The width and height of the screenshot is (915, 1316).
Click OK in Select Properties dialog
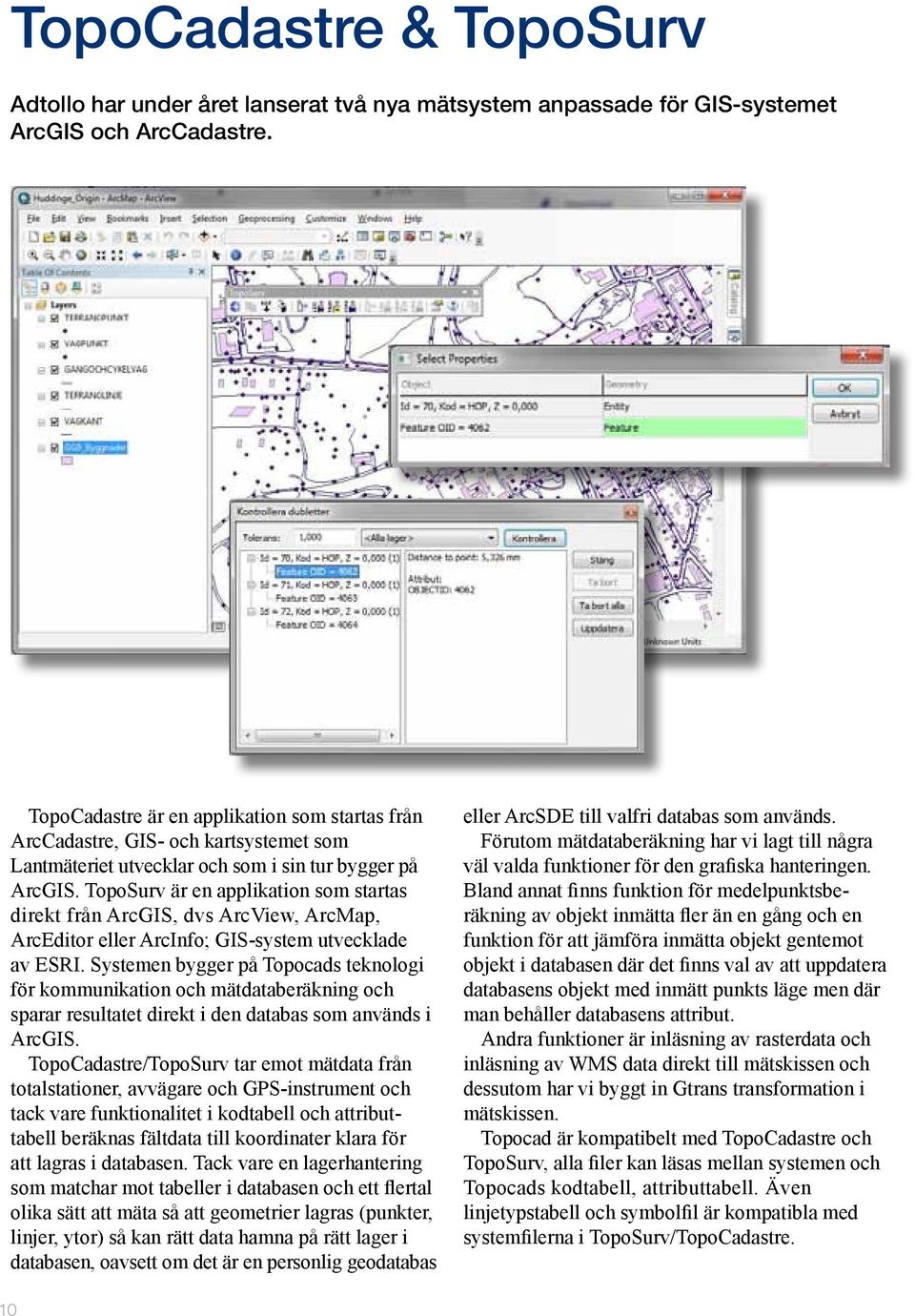coord(844,388)
